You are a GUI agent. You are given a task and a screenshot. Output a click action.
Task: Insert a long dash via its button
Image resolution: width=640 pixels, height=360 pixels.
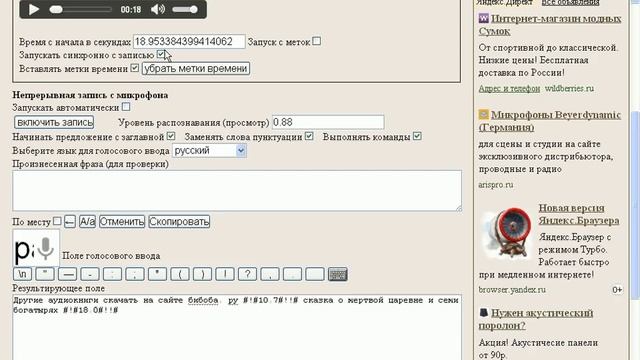coord(68,274)
